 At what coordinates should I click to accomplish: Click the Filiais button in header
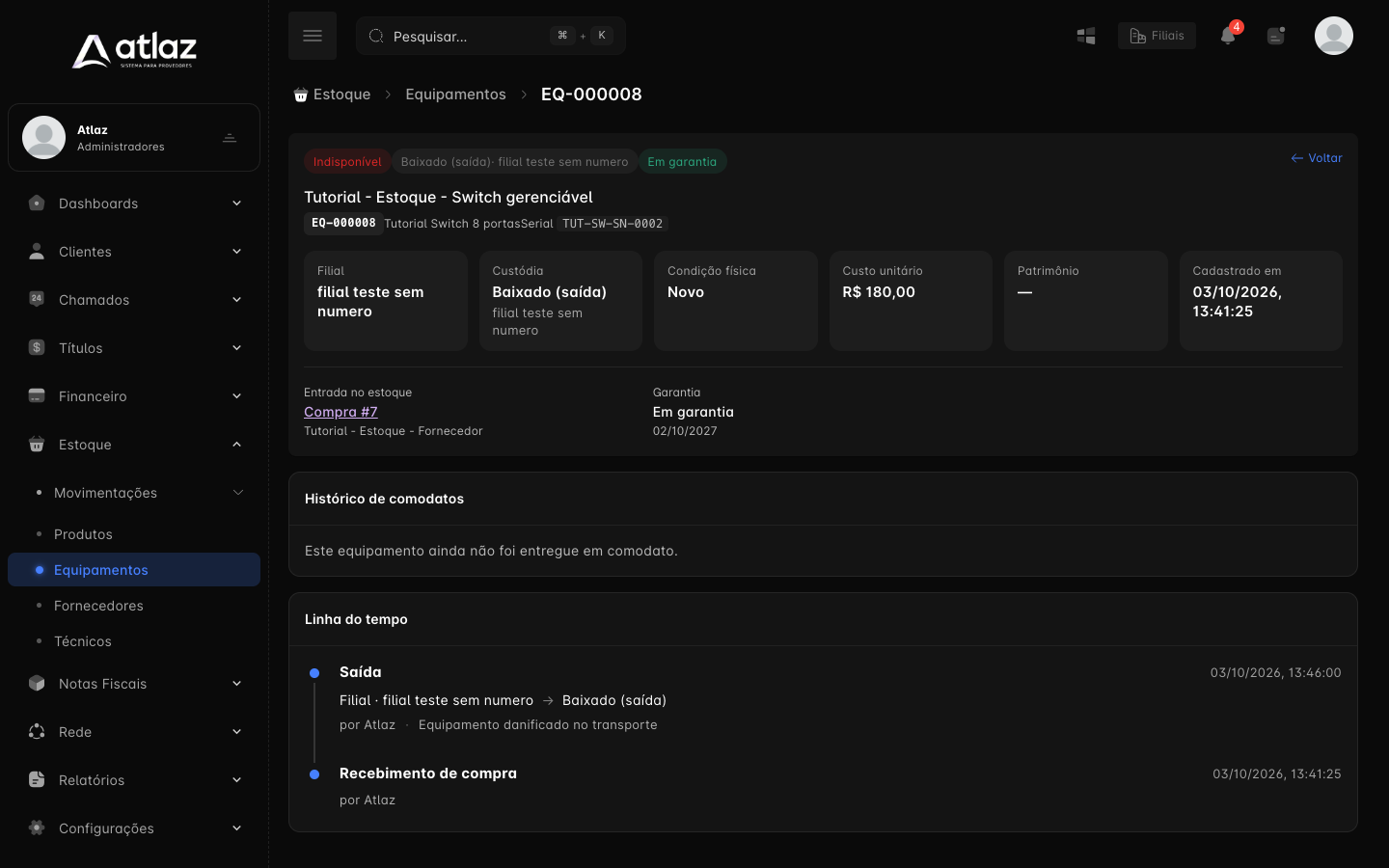1157,36
